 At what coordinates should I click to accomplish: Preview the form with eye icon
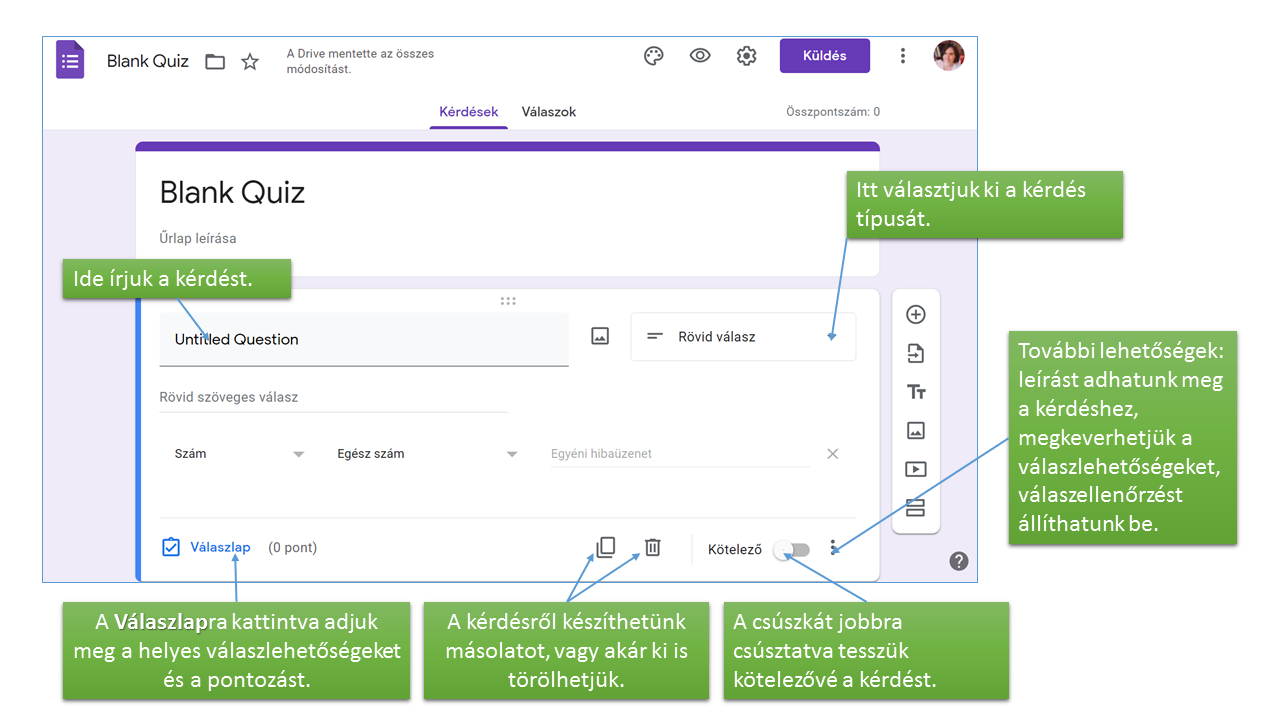[x=700, y=56]
